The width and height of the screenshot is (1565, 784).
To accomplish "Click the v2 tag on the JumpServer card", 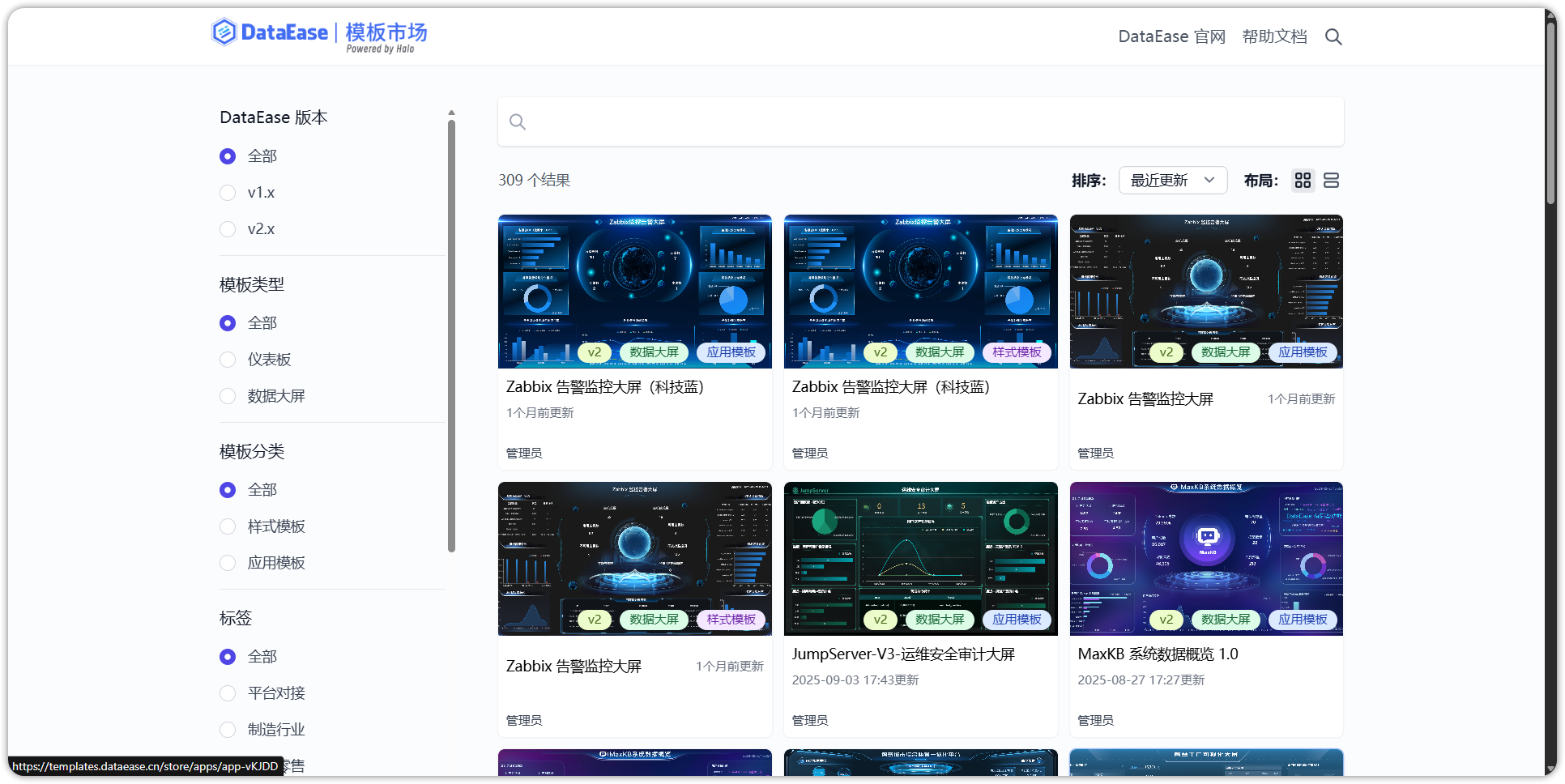I will (881, 620).
